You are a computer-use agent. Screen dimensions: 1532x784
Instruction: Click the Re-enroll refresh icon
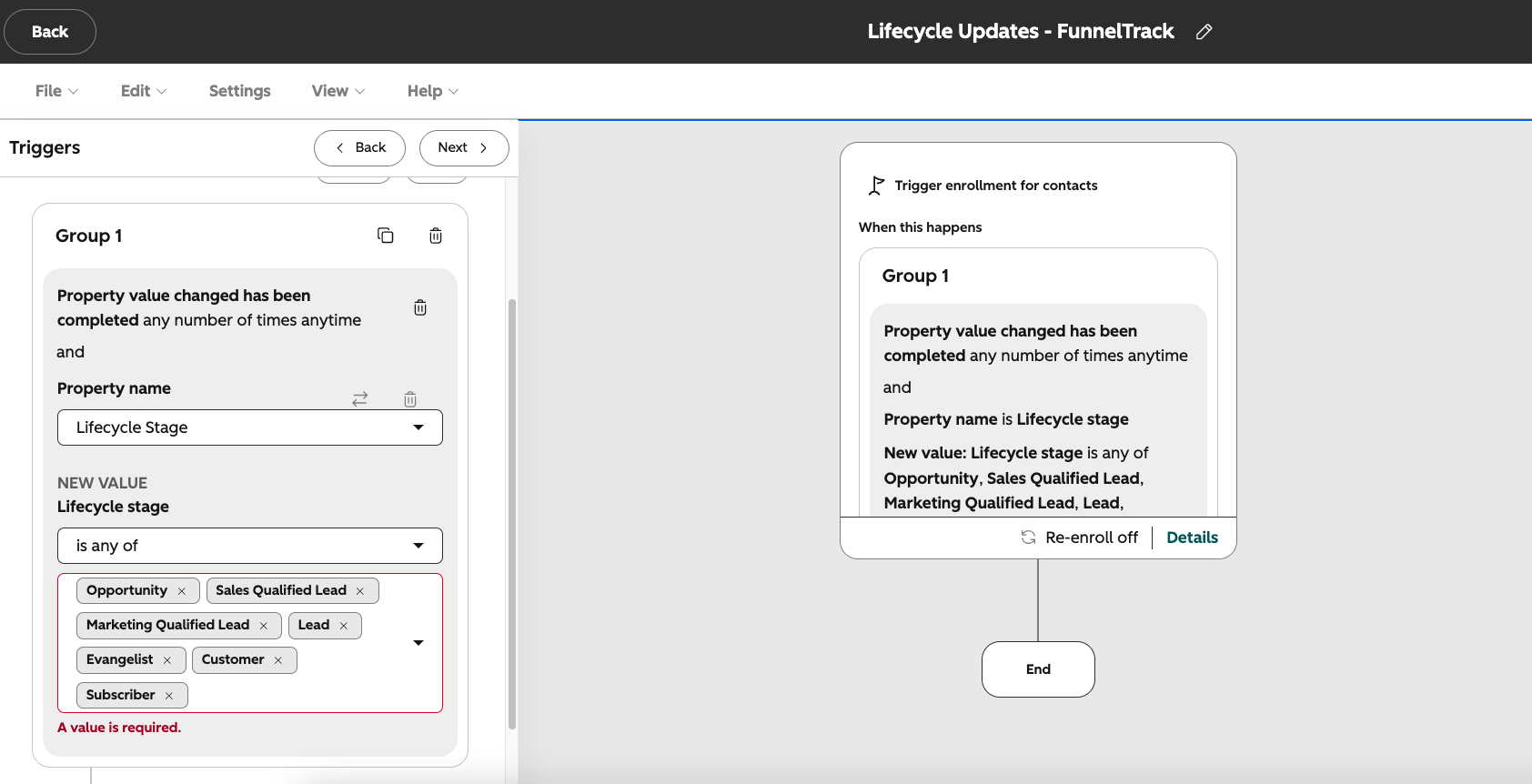[x=1029, y=538]
